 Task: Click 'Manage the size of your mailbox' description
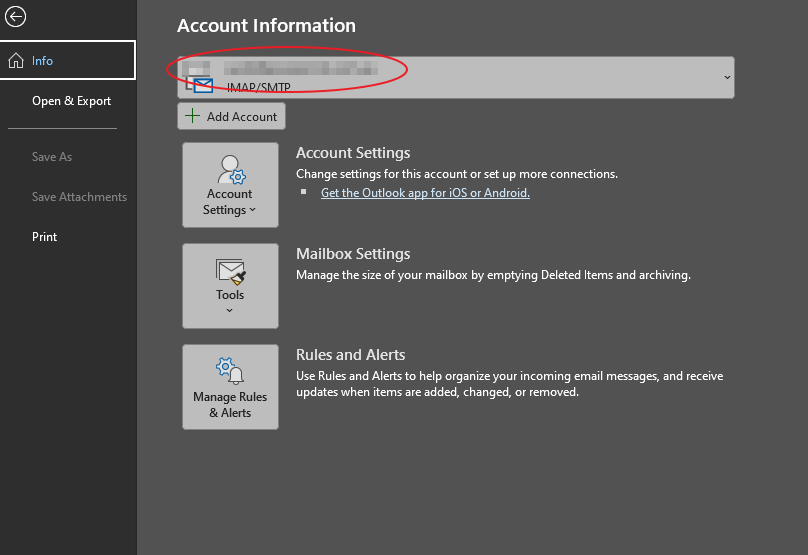[493, 275]
